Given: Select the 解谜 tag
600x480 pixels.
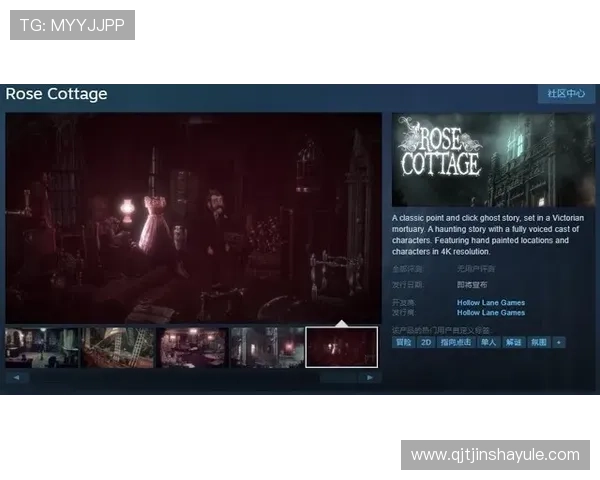Looking at the screenshot, I should (x=513, y=342).
